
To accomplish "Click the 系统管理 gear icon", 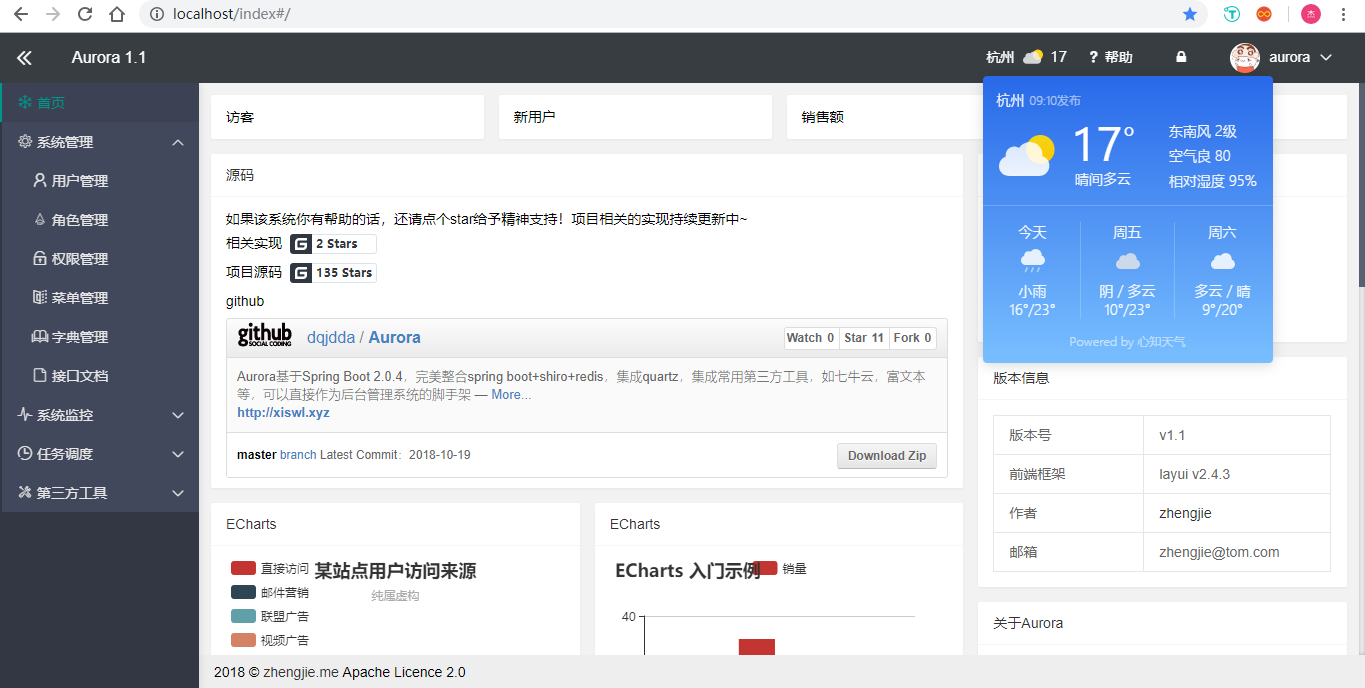I will [x=25, y=142].
